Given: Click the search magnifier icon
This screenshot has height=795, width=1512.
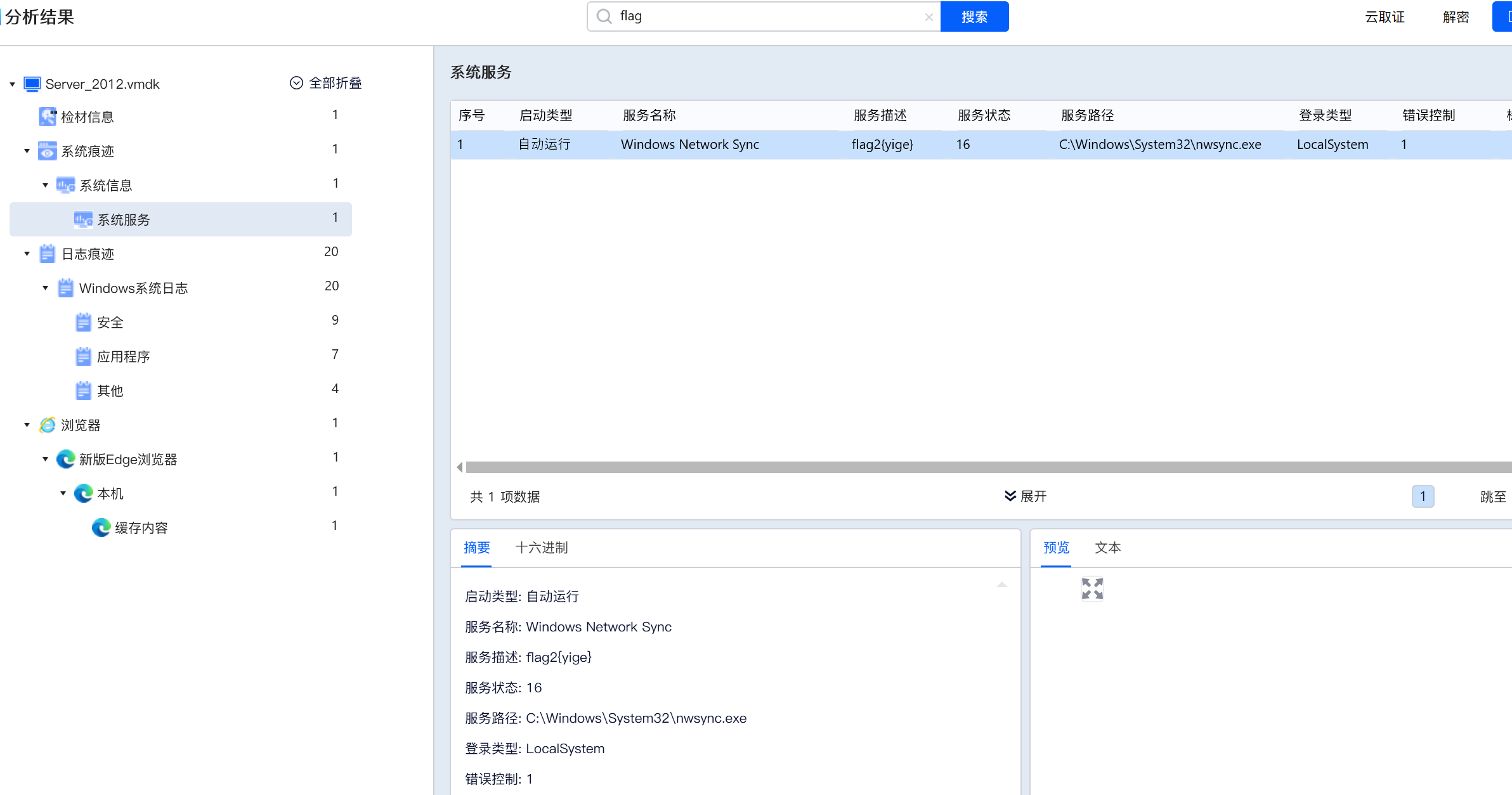Looking at the screenshot, I should [x=604, y=16].
